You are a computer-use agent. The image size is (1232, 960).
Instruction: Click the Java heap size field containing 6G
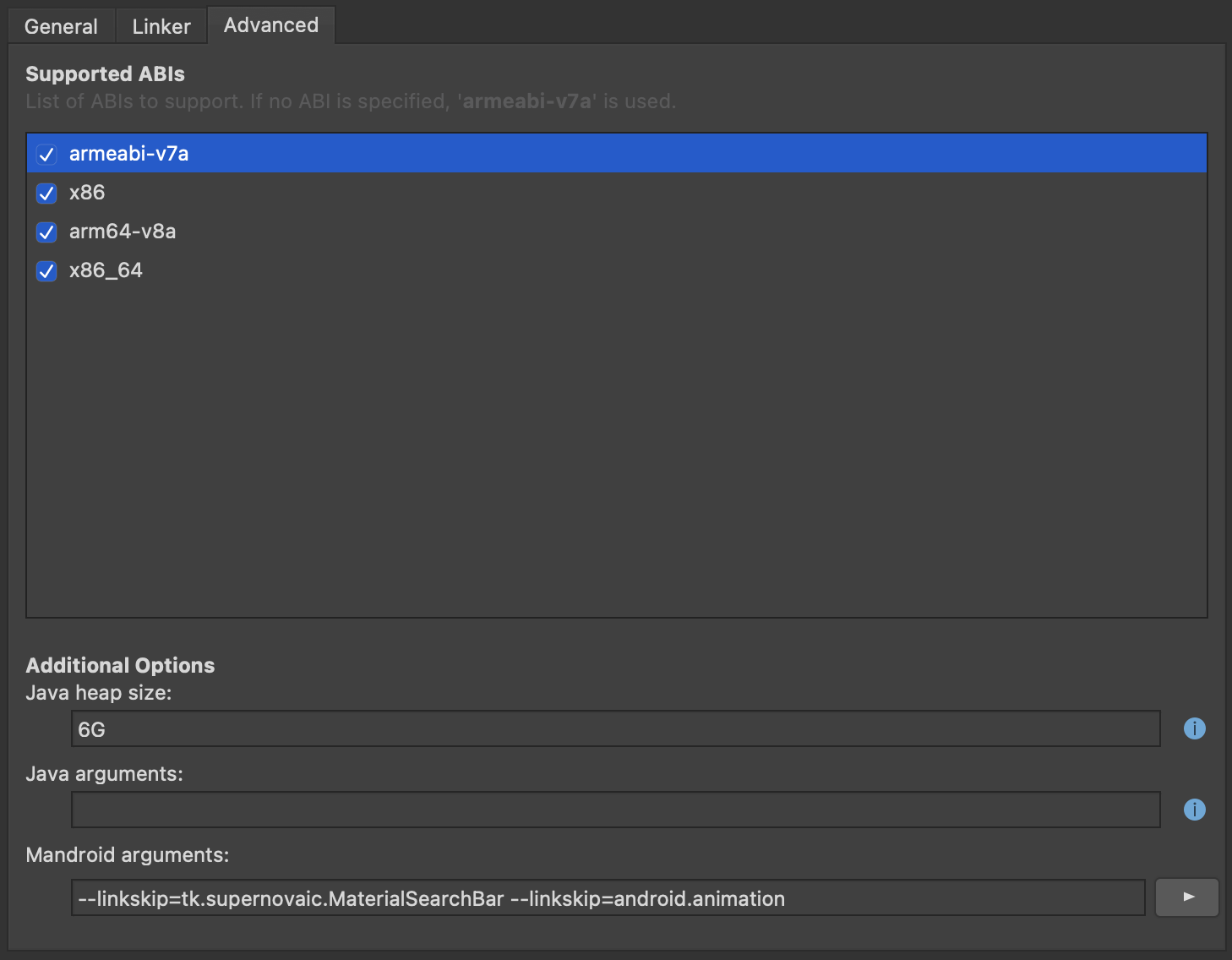tap(615, 728)
